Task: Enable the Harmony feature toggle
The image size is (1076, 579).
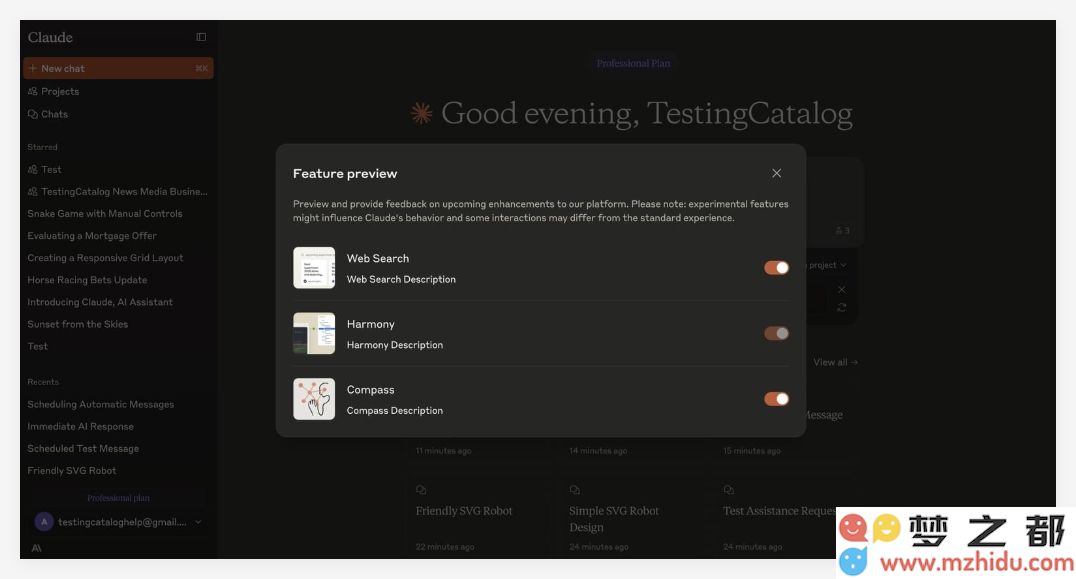Action: (x=776, y=333)
